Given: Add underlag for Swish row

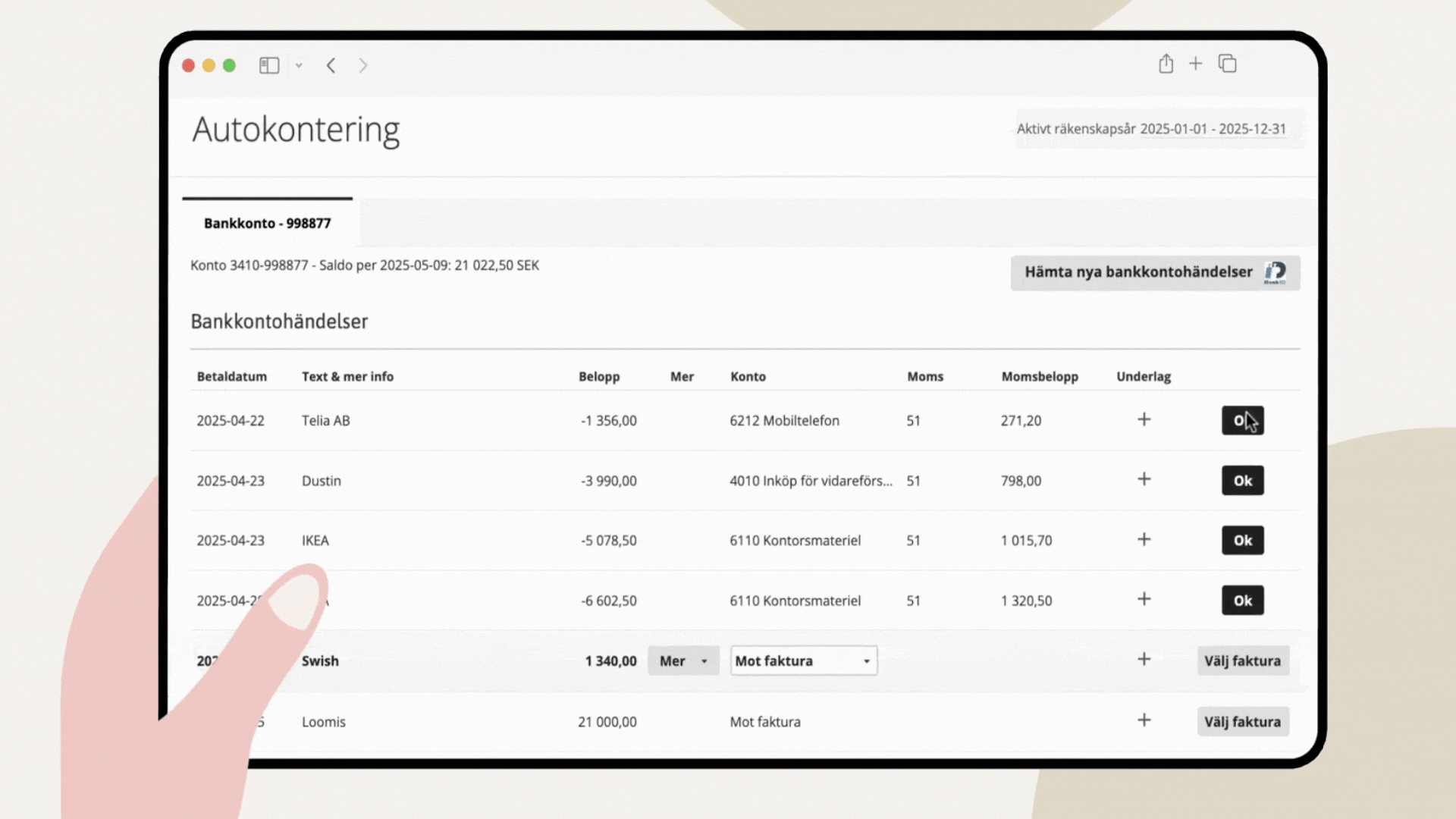Looking at the screenshot, I should 1144,660.
